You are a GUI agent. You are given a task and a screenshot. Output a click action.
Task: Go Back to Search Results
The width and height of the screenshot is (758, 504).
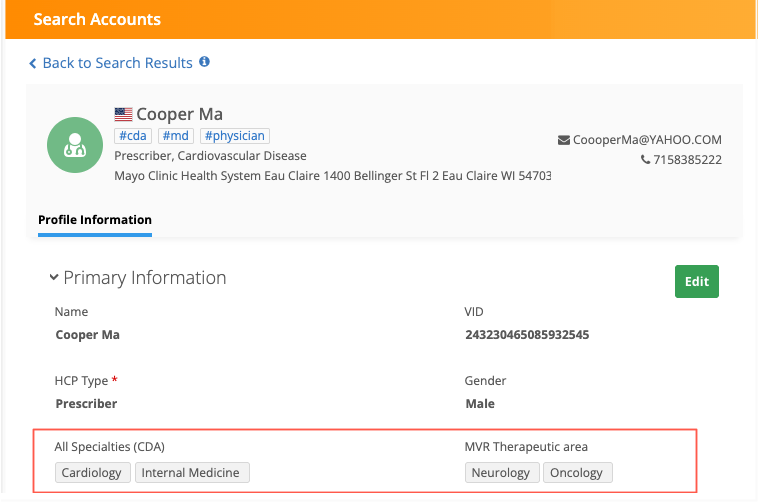[117, 63]
